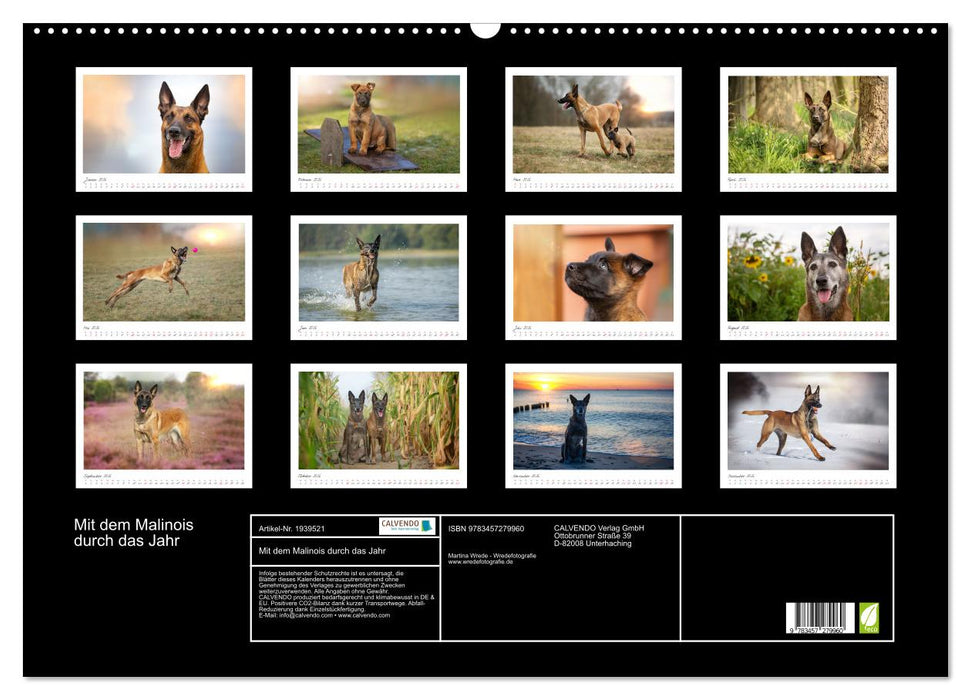Open the June water-splashing dog photo

coord(381,270)
